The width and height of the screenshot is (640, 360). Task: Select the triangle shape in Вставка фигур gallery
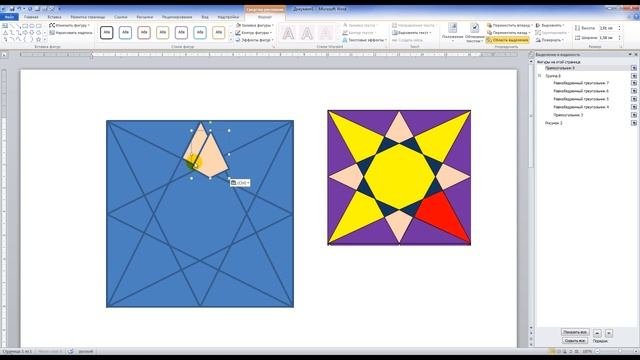point(5,33)
